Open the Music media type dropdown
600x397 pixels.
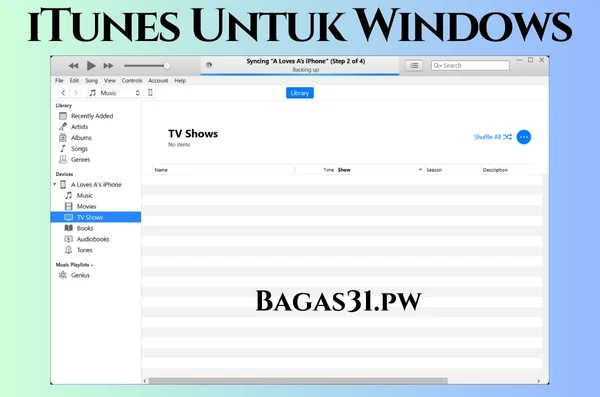point(114,93)
